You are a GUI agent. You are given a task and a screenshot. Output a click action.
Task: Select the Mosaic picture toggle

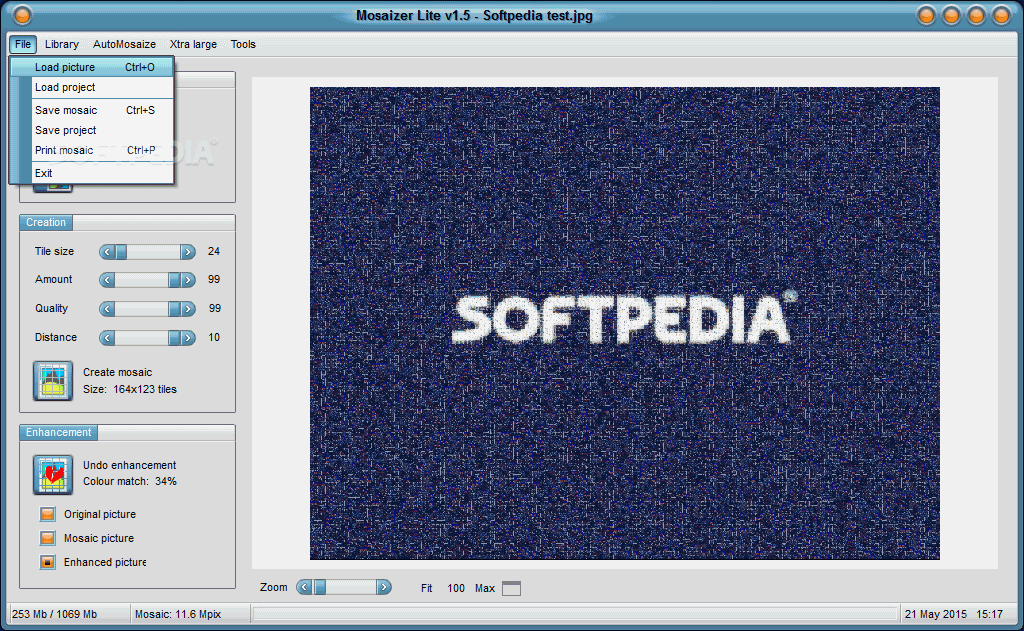[x=48, y=538]
